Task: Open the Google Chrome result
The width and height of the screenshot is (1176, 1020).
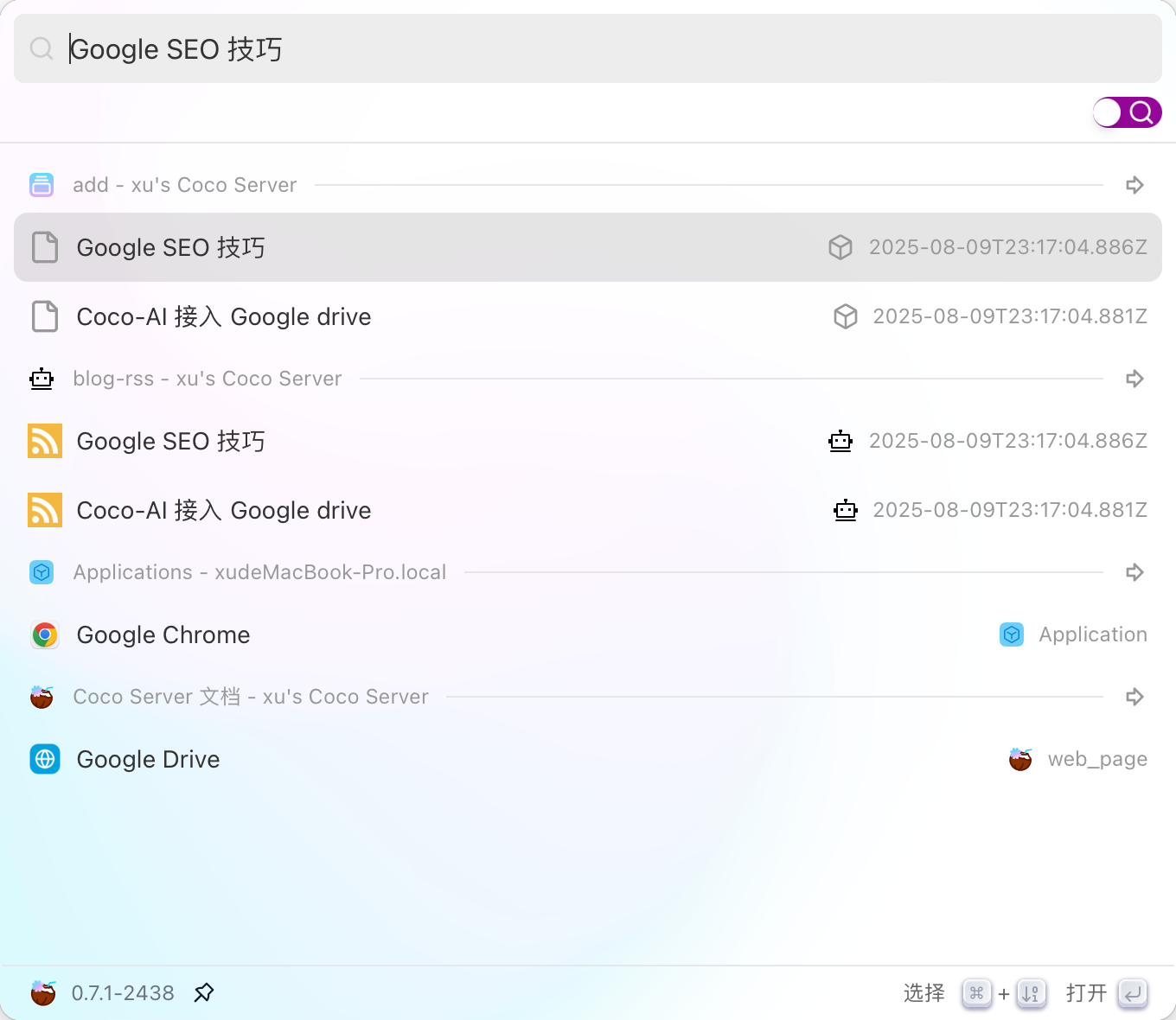Action: (588, 634)
